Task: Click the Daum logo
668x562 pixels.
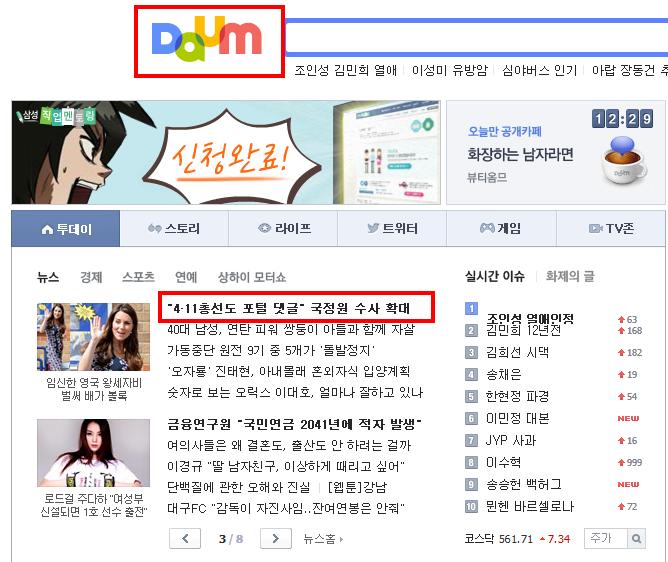Action: (207, 39)
